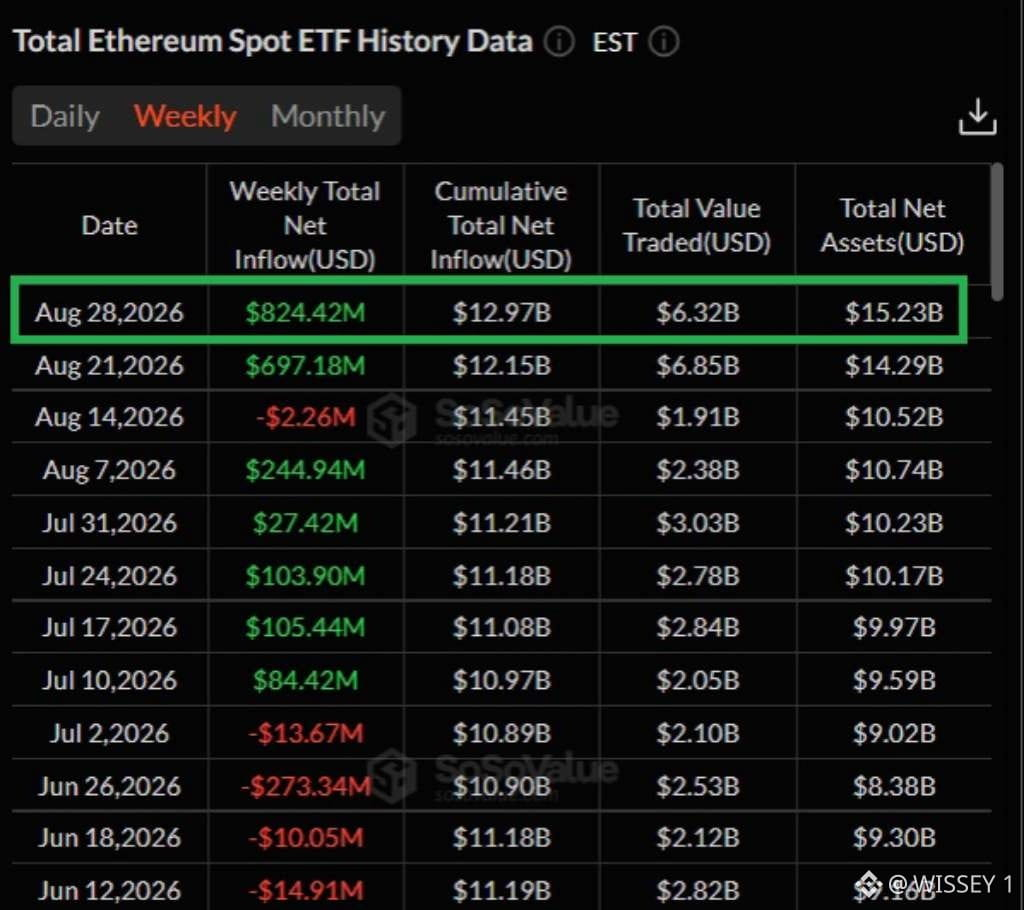Click the EST timezone label
Viewport: 1024px width, 910px height.
click(614, 42)
